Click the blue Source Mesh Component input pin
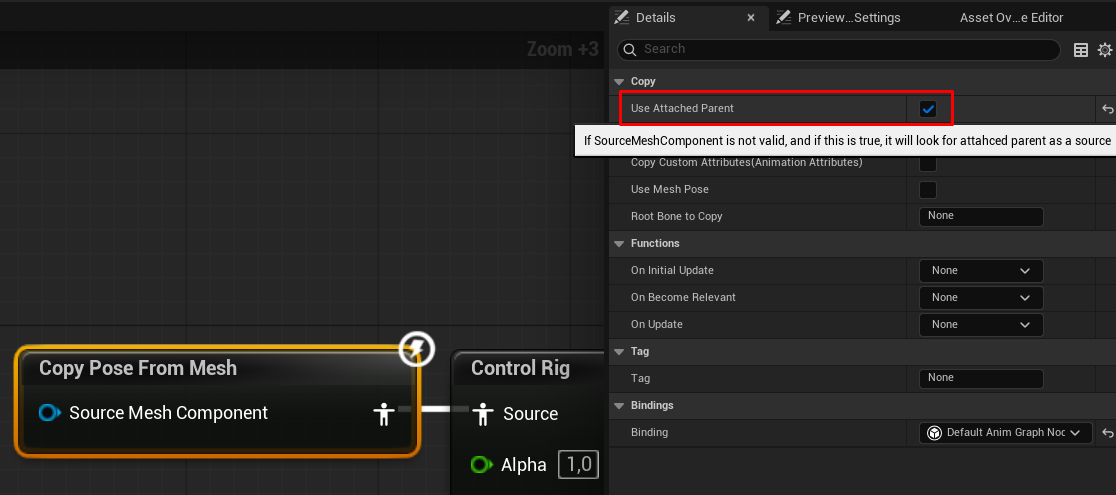 [48, 413]
